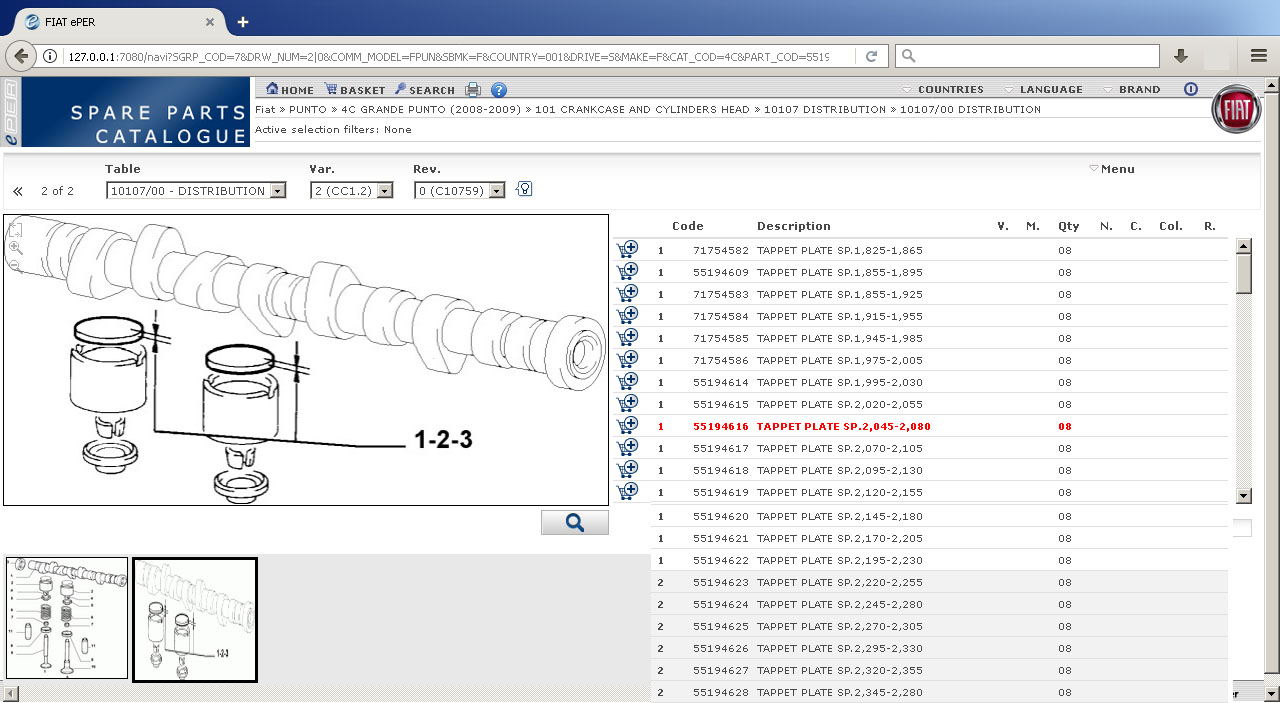Select row TAPPET PLATE SP.2,220-2,255

click(x=939, y=582)
